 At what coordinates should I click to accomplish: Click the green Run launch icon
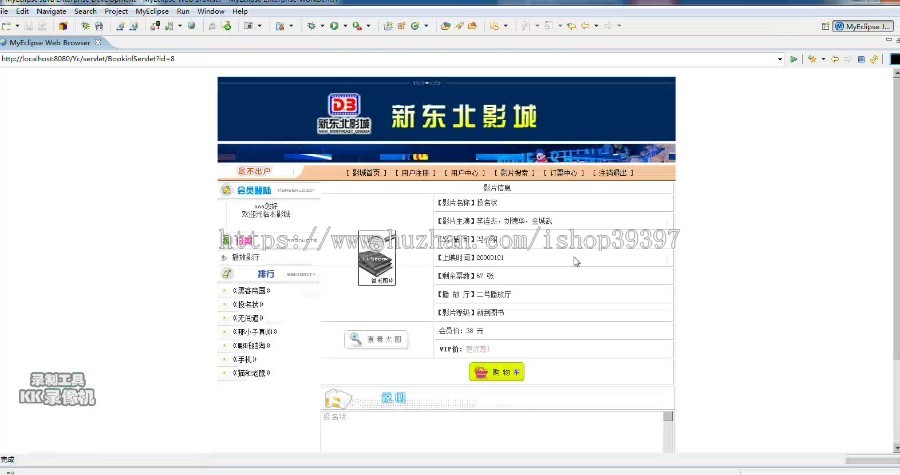334,26
